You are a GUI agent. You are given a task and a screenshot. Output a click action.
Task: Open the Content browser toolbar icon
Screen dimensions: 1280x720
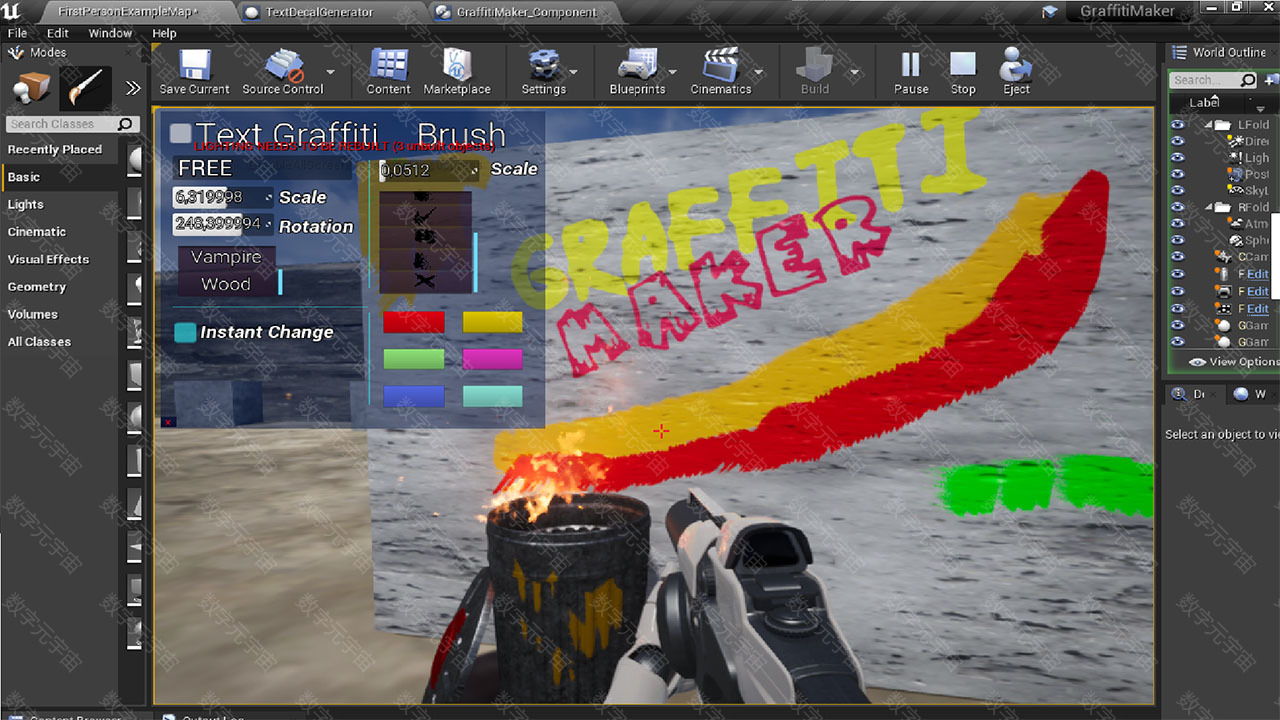[388, 66]
